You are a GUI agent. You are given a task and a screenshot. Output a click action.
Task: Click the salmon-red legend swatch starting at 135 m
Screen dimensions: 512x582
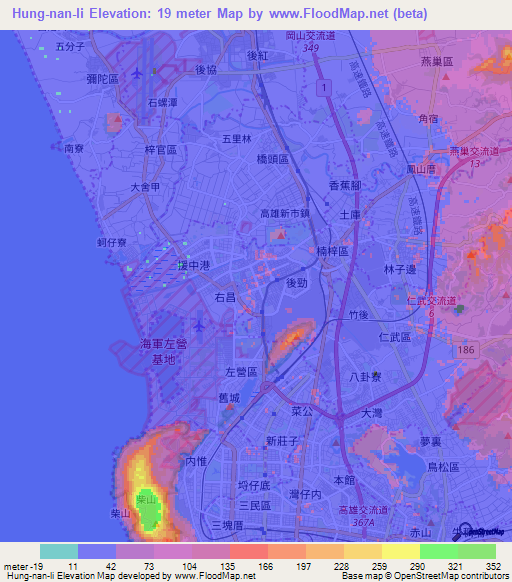[x=249, y=552]
